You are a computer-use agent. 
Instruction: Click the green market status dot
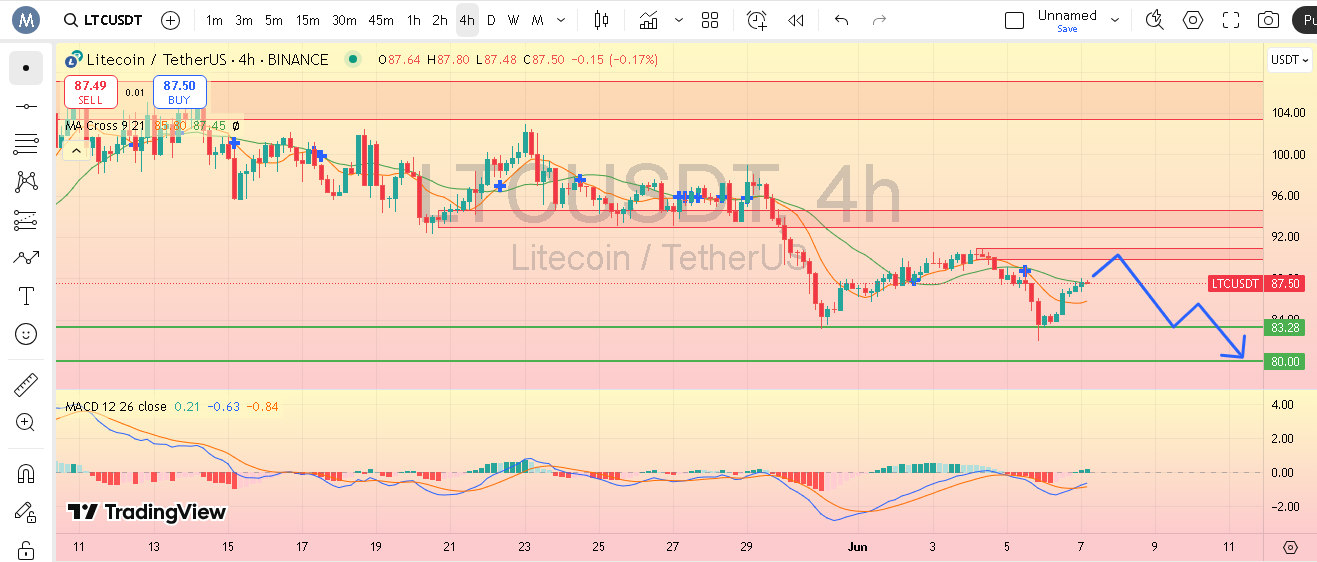tap(352, 60)
